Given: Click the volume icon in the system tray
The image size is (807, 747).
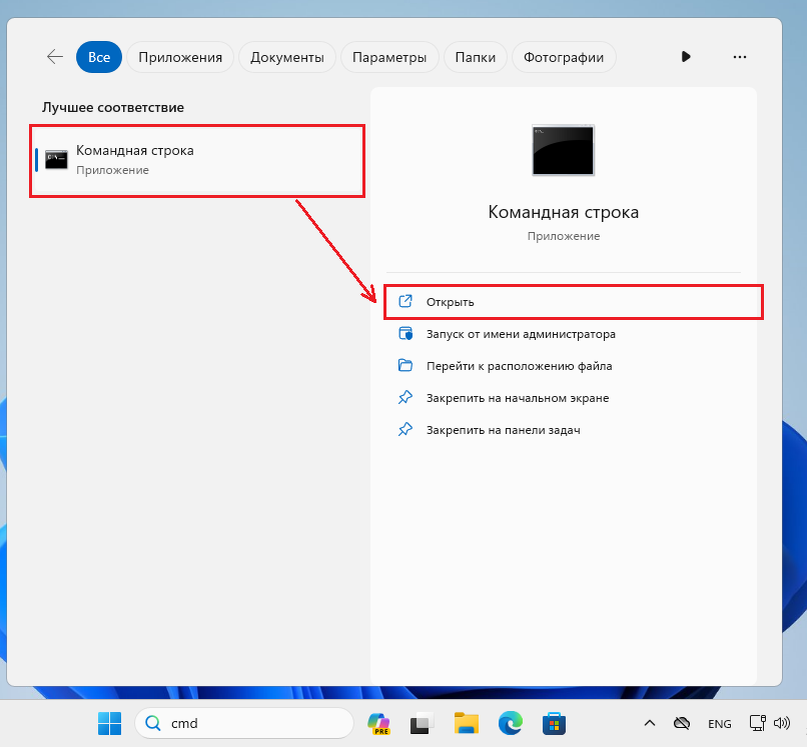Looking at the screenshot, I should point(783,723).
